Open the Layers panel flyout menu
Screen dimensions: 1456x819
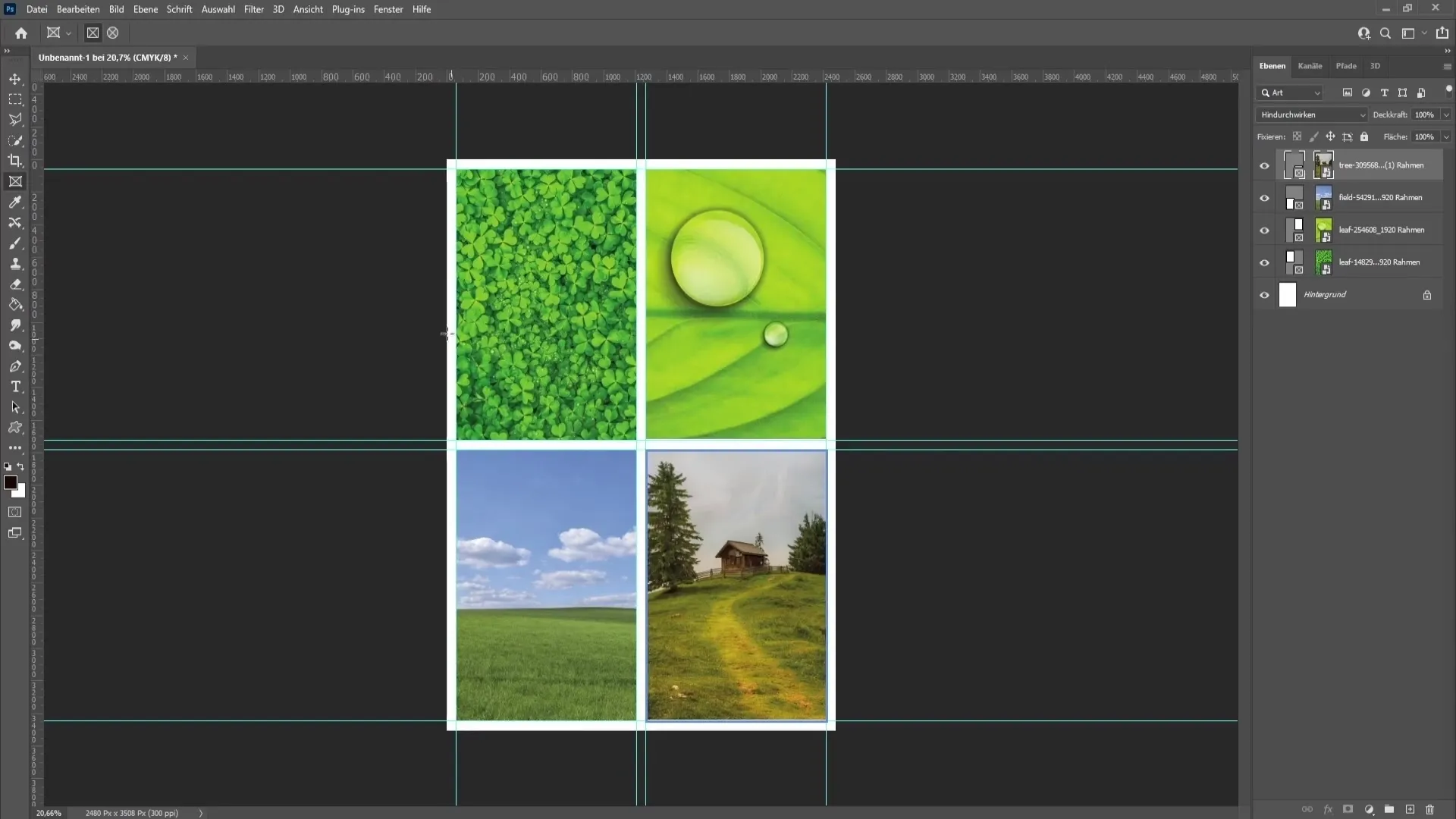coord(1447,67)
